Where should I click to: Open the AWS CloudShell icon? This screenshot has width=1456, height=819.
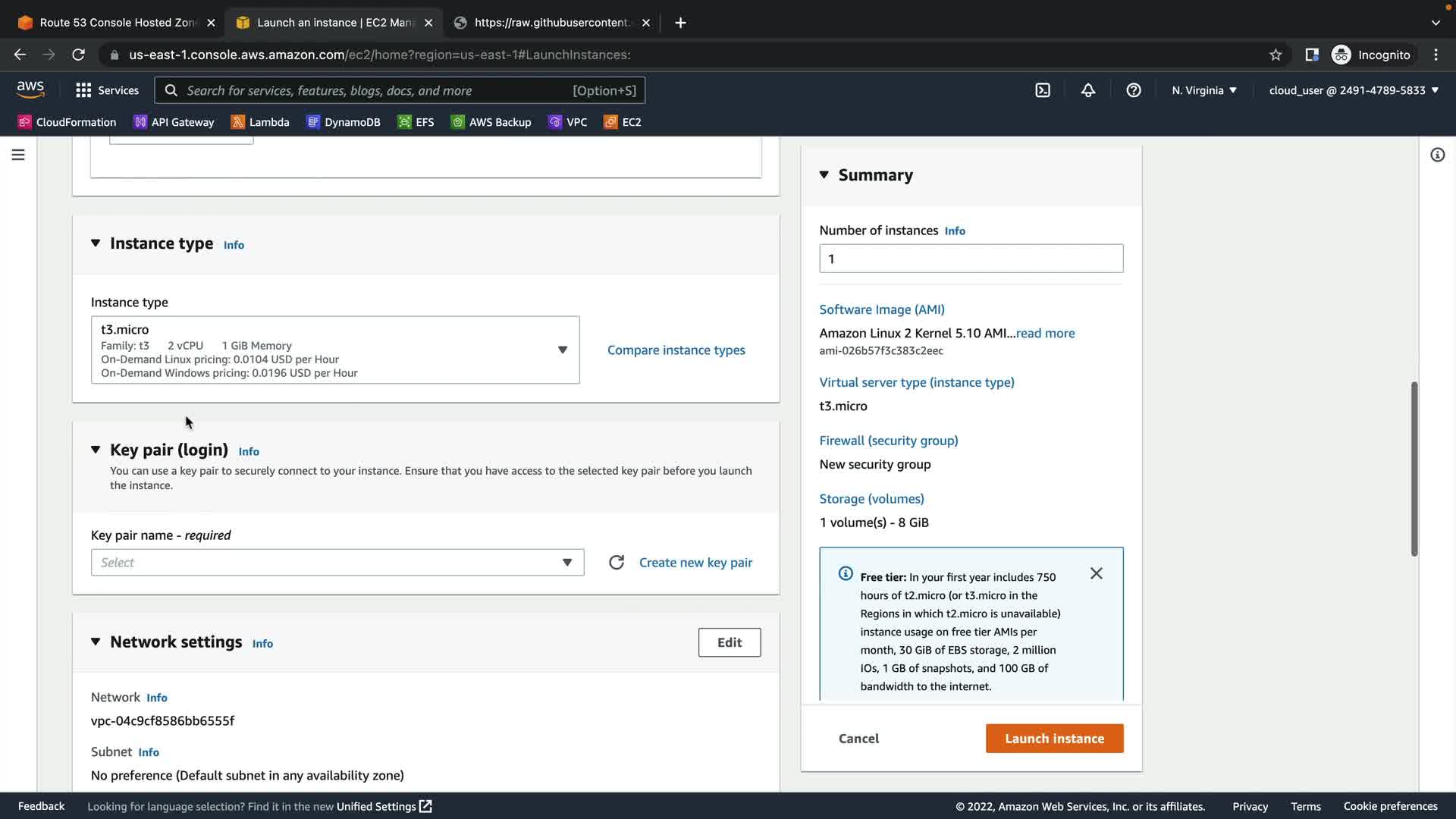click(x=1043, y=90)
